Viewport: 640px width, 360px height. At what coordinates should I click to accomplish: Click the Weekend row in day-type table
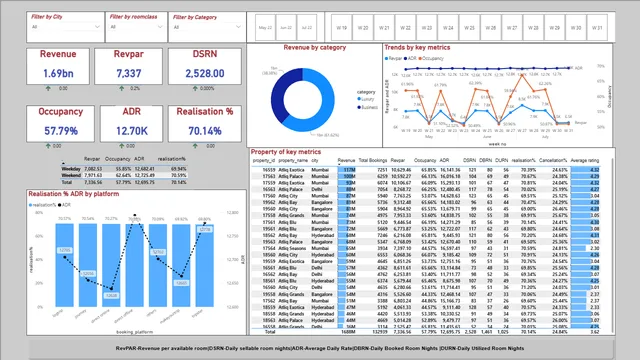[x=124, y=175]
